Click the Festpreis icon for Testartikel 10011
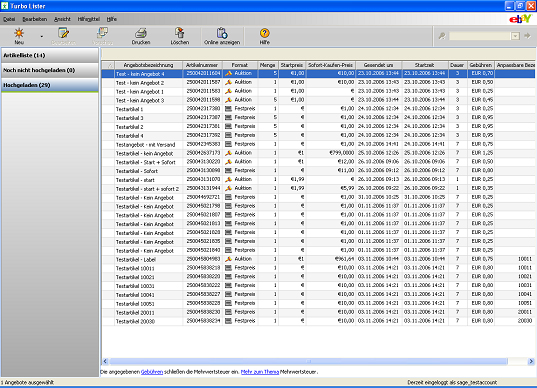Image resolution: width=537 pixels, height=388 pixels. pos(228,268)
